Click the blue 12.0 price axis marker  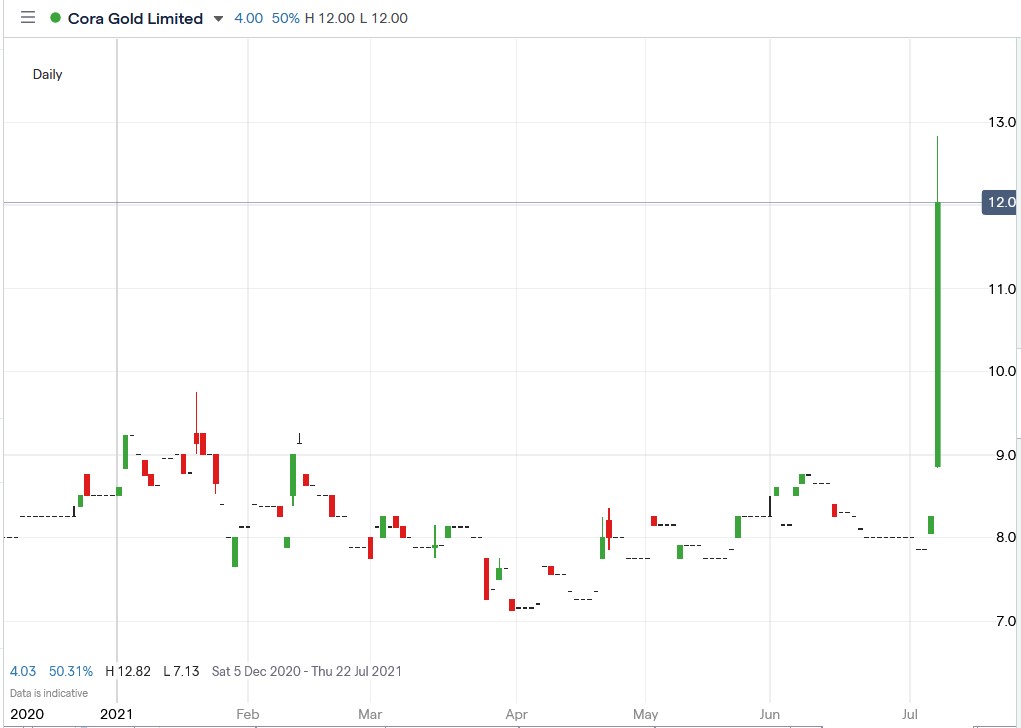tap(1000, 202)
